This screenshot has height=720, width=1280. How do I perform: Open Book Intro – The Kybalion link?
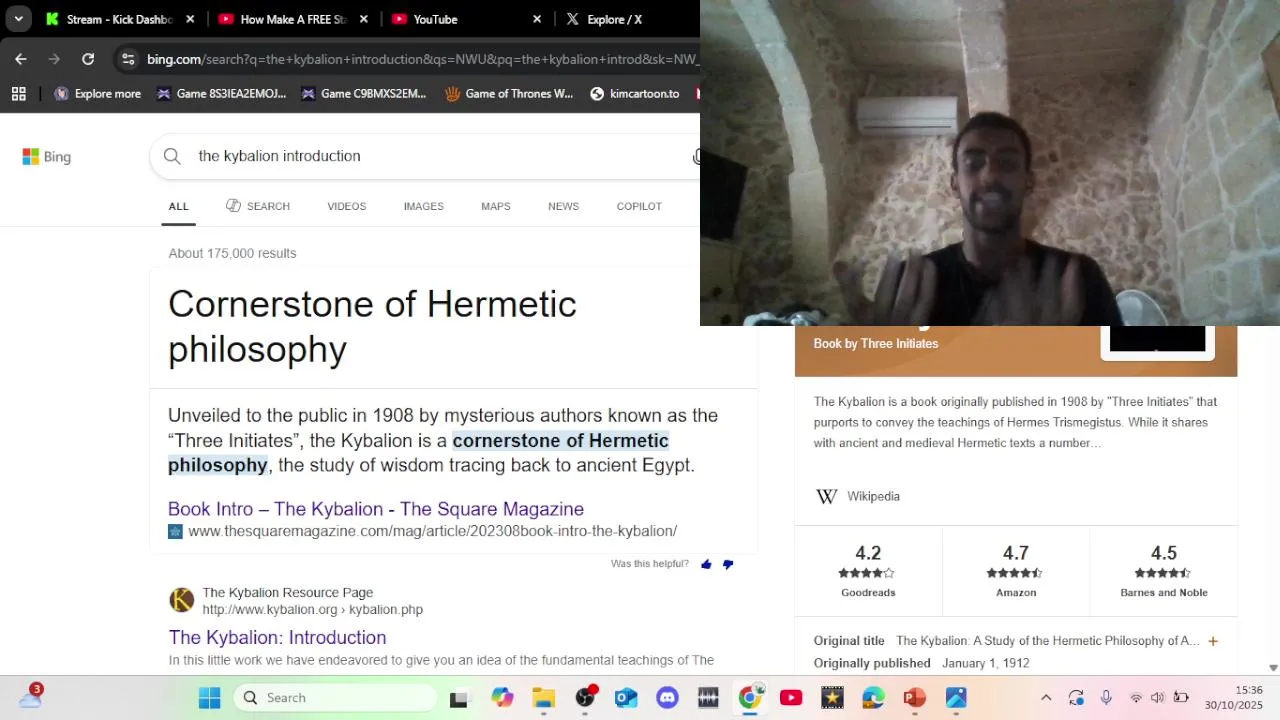376,509
